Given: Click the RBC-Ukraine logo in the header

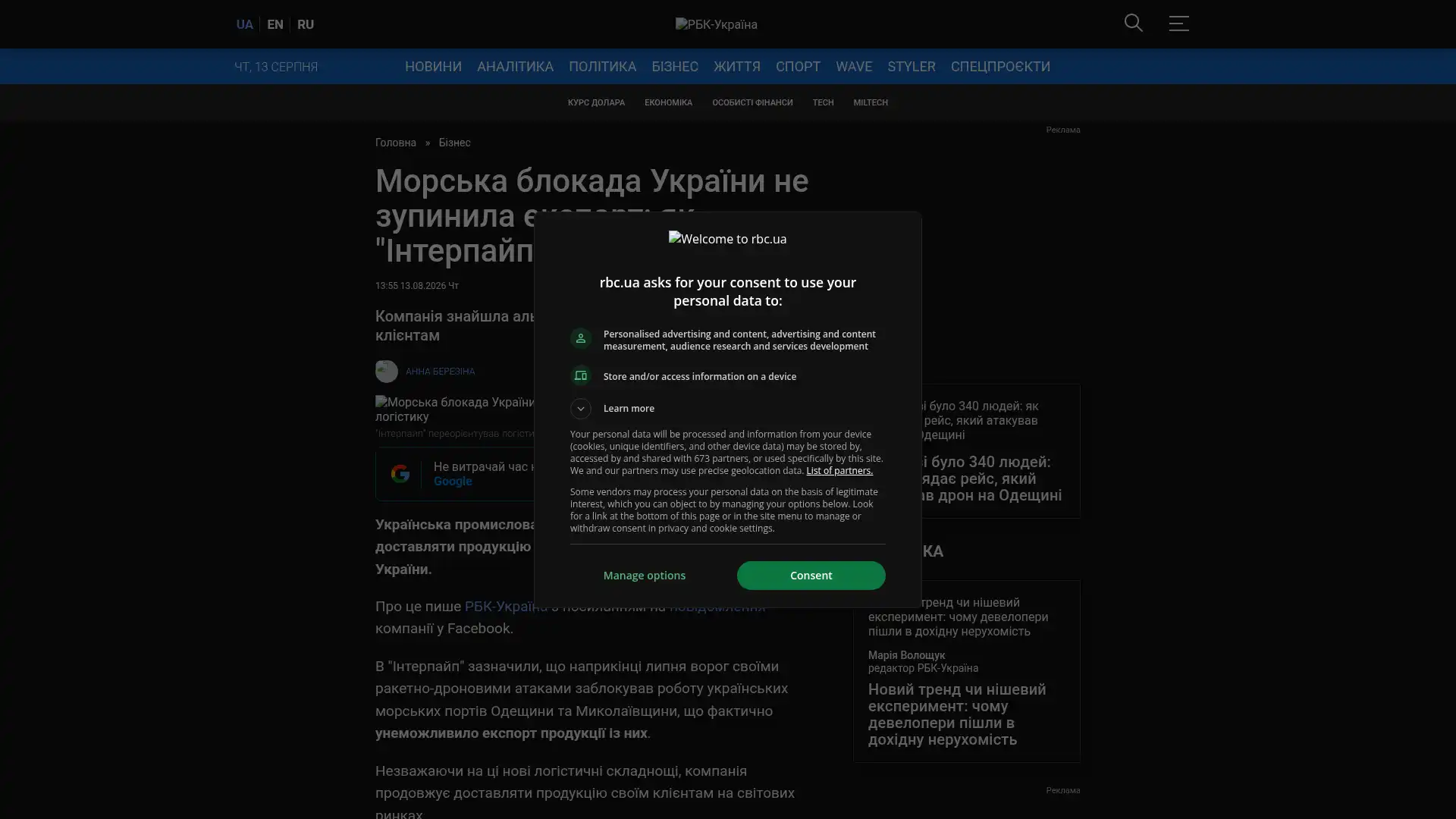Looking at the screenshot, I should tap(717, 24).
